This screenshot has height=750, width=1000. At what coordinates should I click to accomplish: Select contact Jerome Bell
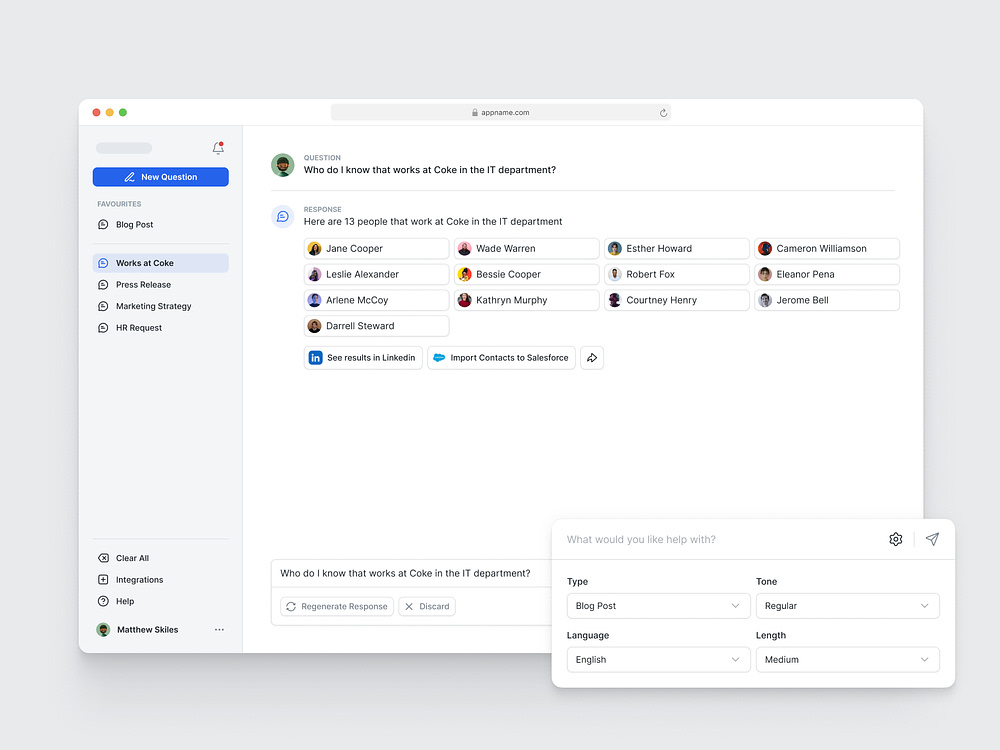tap(827, 300)
